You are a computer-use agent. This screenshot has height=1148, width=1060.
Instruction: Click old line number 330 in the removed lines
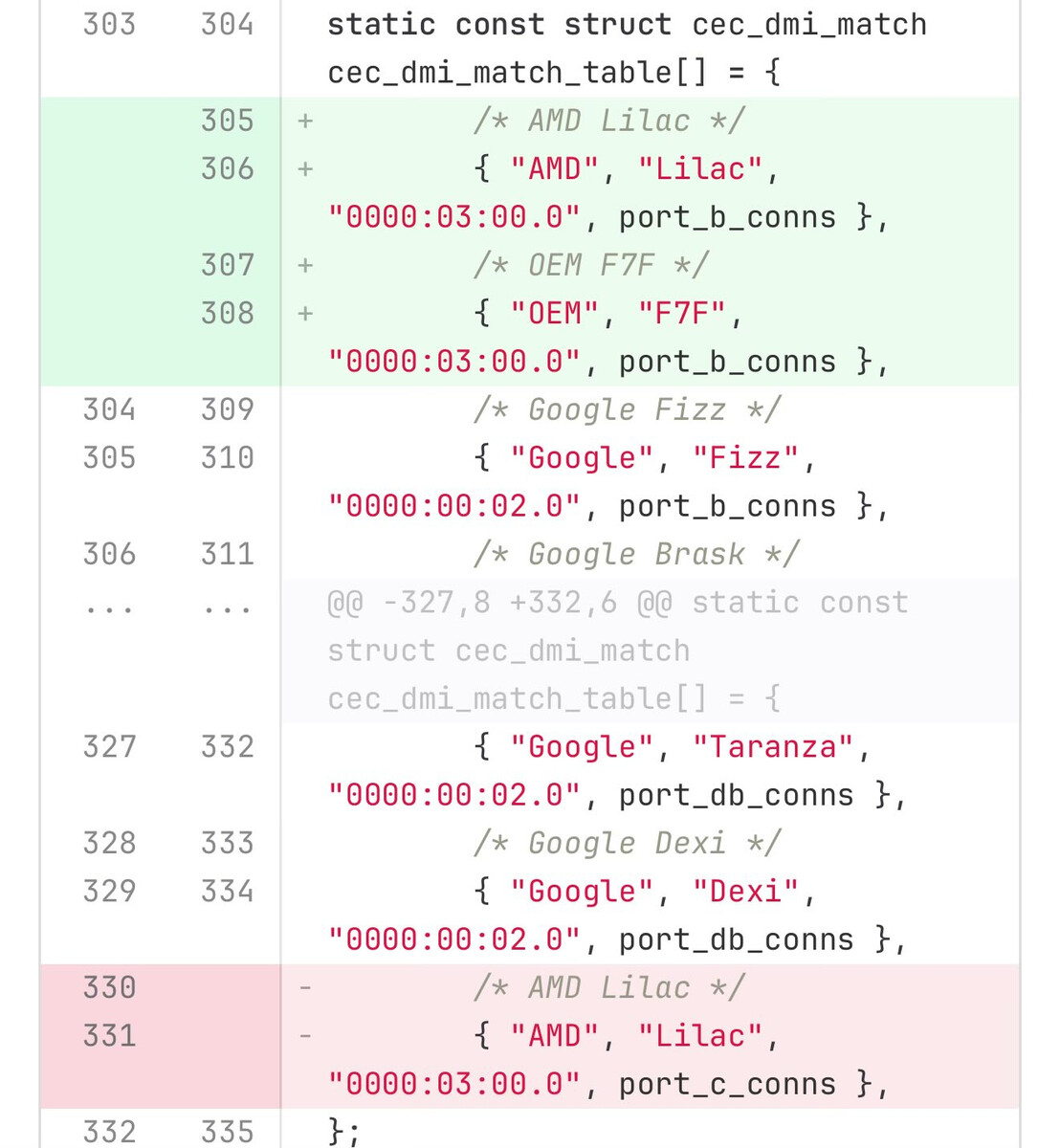coord(109,988)
